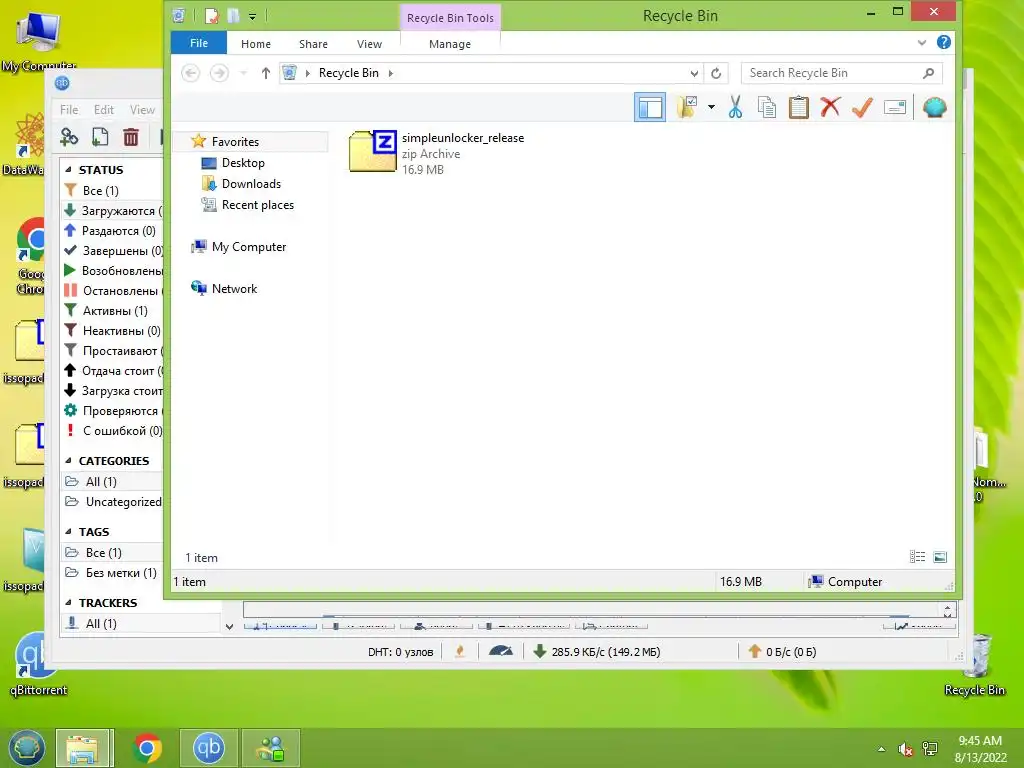Click the orange checkmark Properties icon
1024x768 pixels.
point(862,107)
